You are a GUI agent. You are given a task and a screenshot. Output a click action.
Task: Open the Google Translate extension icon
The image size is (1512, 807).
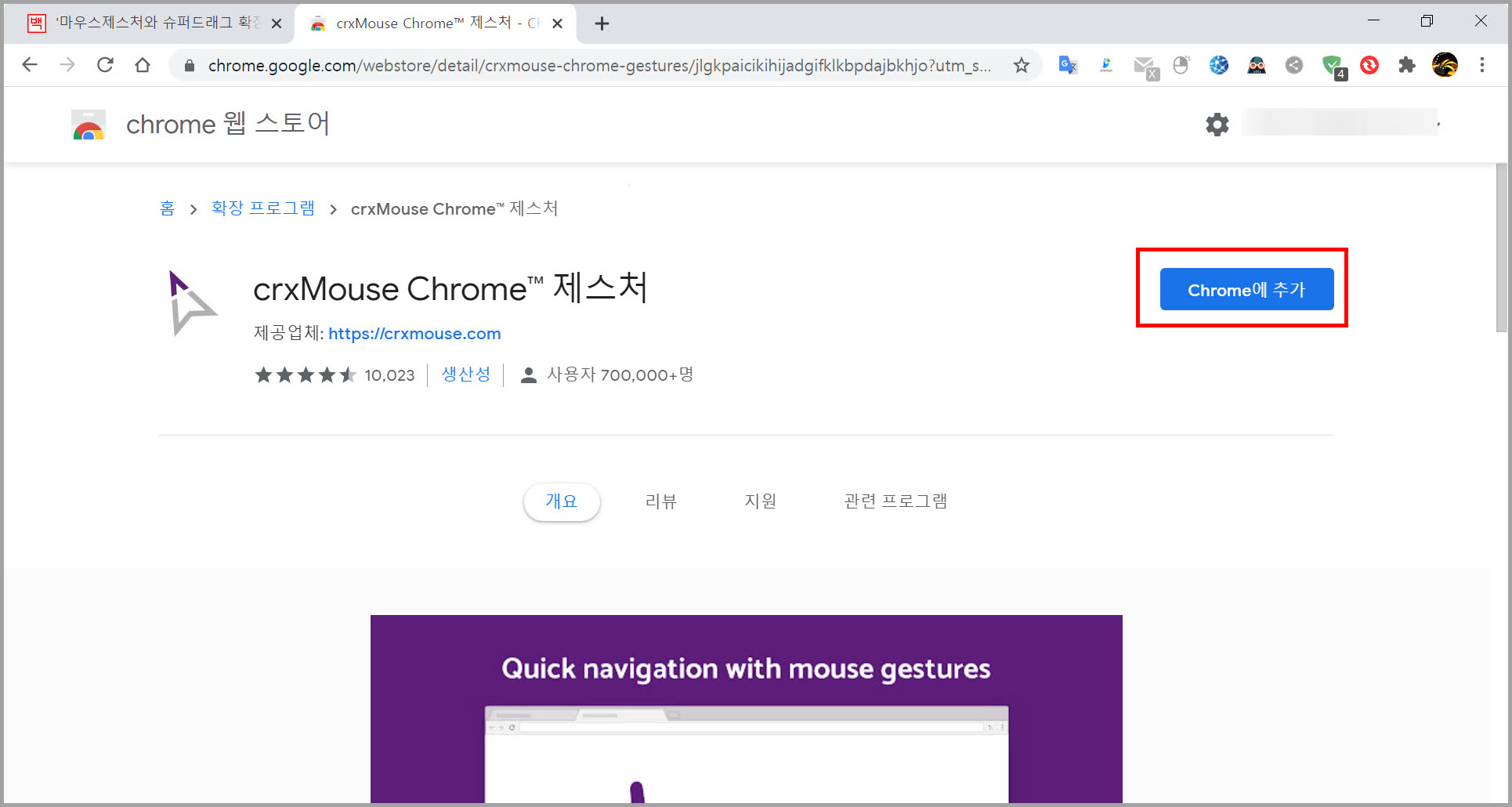(1068, 65)
